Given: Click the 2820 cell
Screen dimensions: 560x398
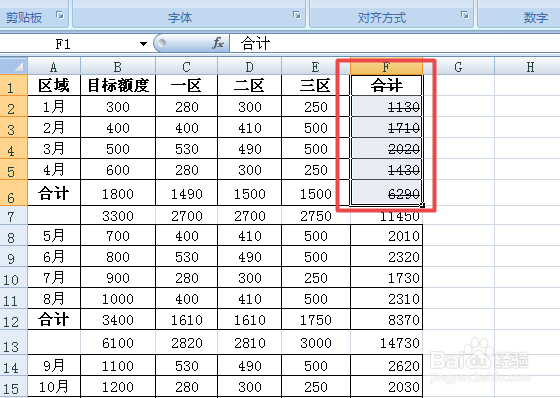Looking at the screenshot, I should [186, 342].
